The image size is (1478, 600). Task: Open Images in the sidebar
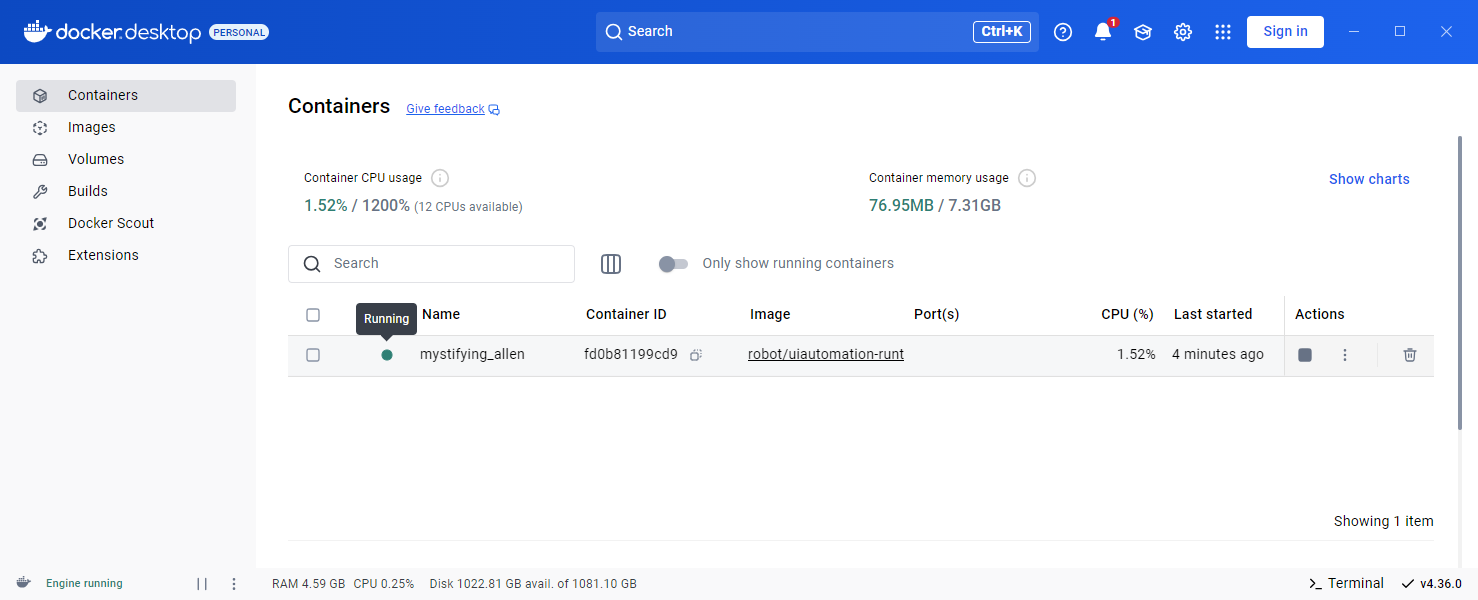tap(126, 128)
